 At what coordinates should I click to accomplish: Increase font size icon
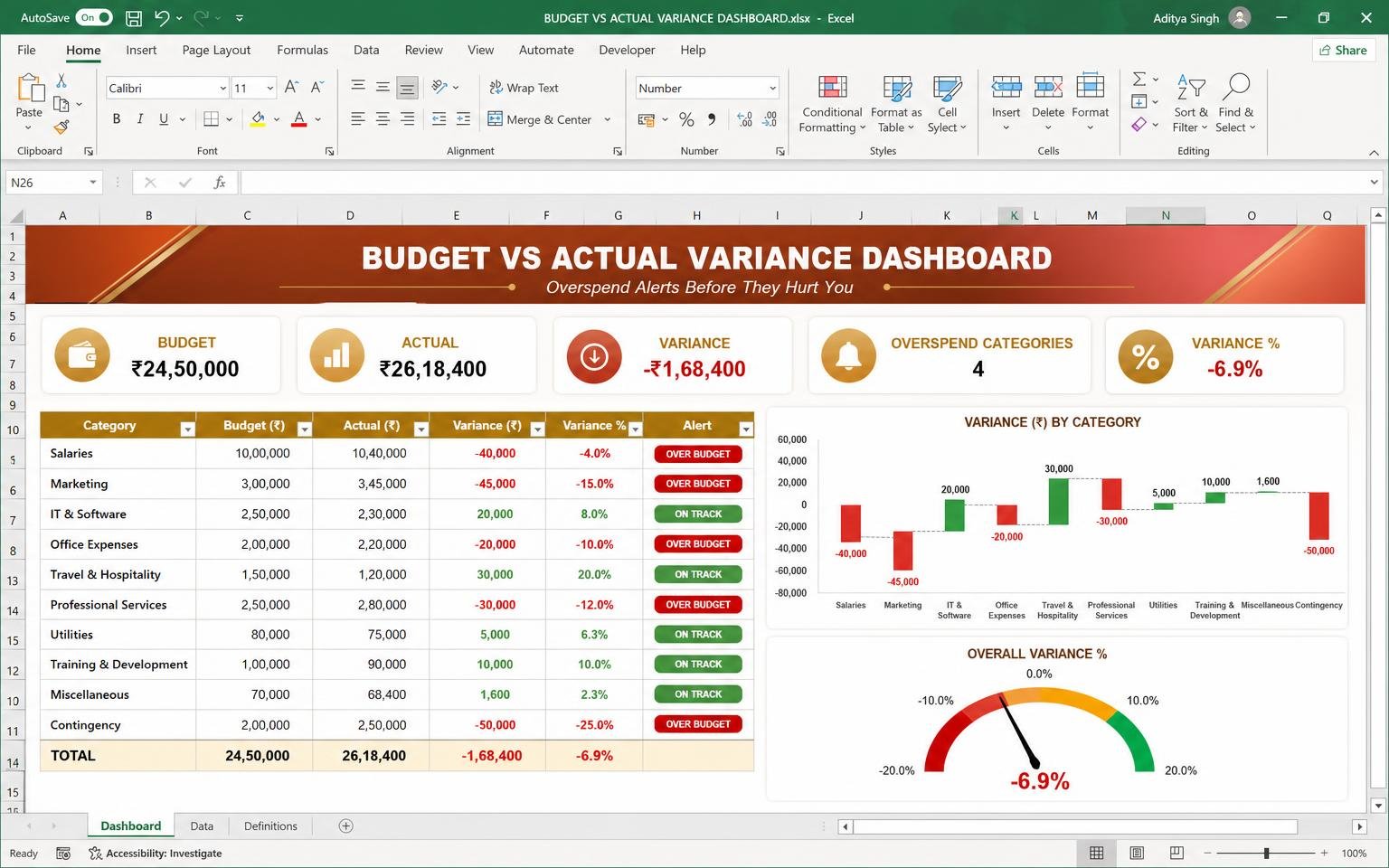(x=291, y=87)
